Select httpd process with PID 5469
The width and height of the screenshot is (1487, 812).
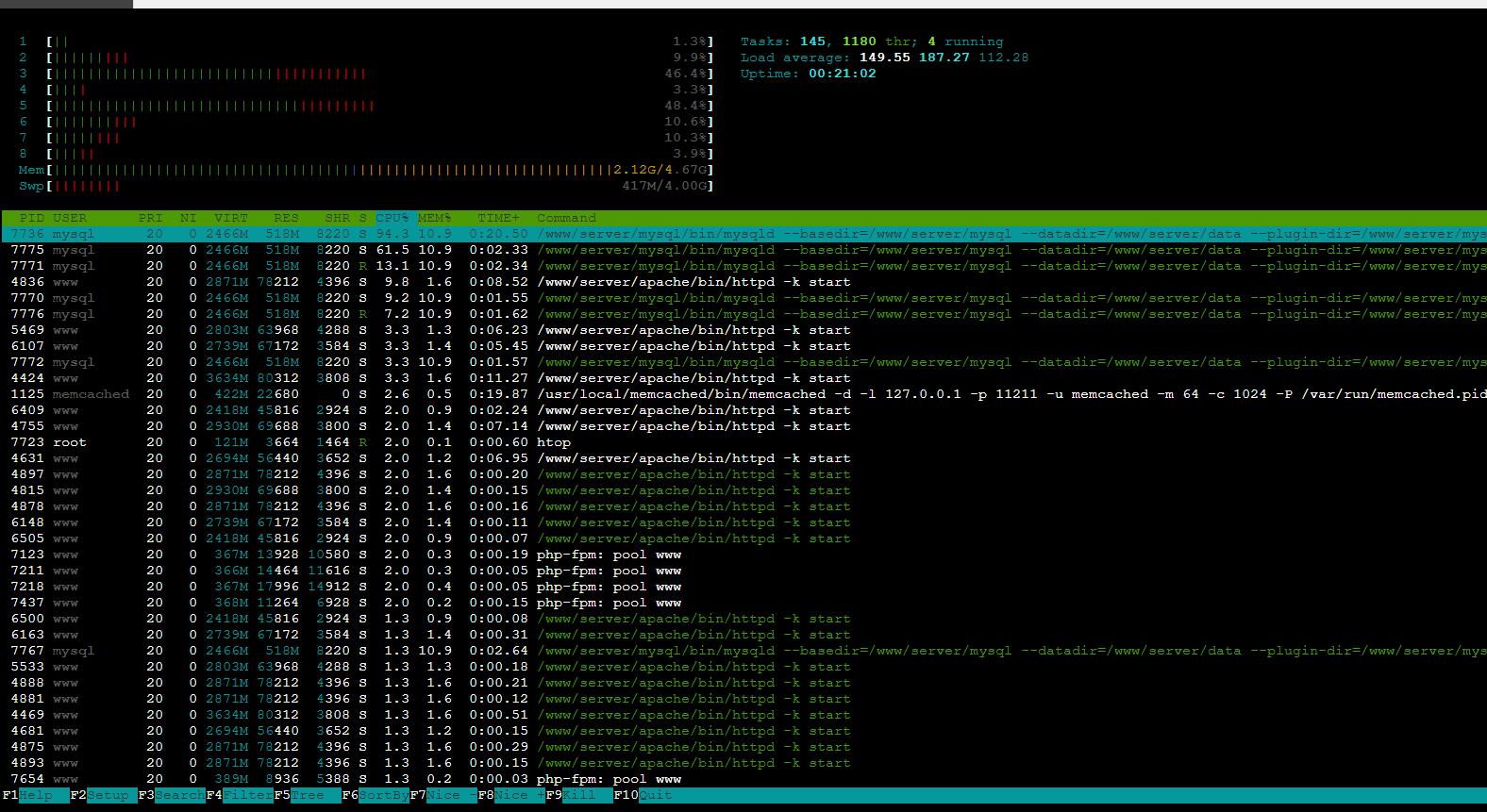[743, 330]
